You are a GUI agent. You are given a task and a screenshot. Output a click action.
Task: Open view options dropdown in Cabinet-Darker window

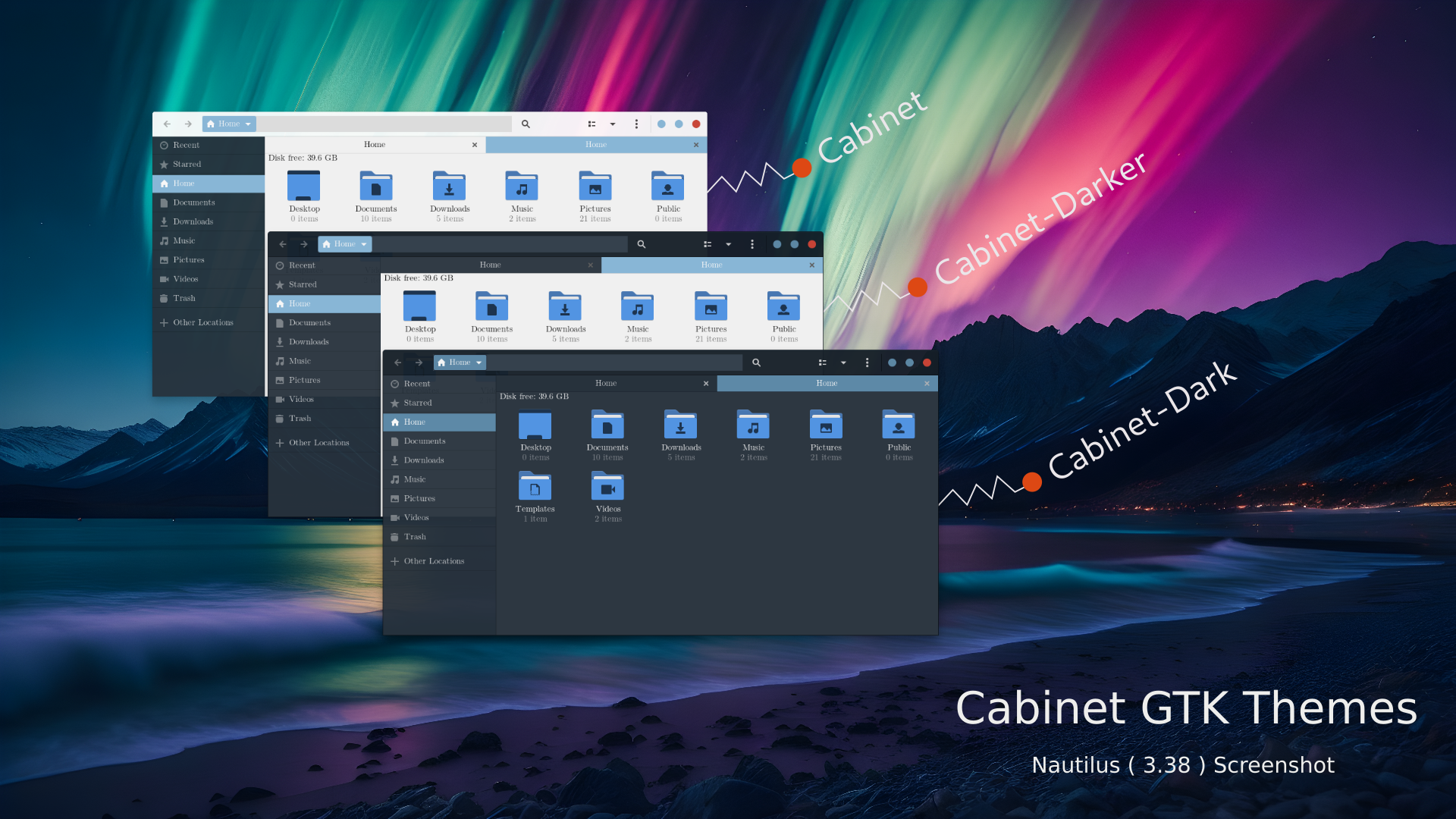coord(728,244)
